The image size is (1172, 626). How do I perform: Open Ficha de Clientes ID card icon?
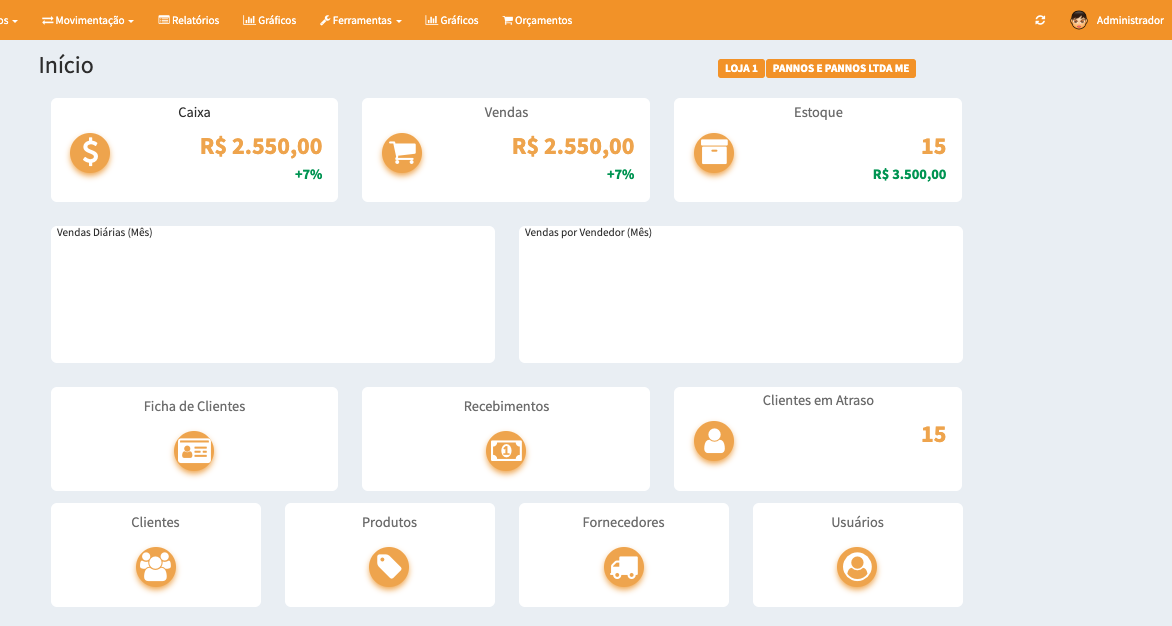[x=194, y=451]
